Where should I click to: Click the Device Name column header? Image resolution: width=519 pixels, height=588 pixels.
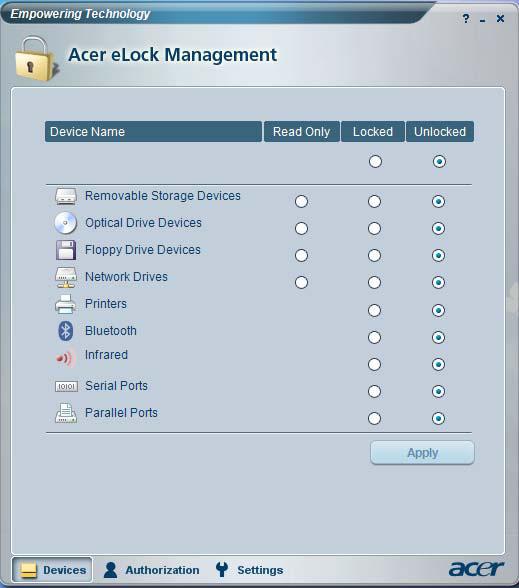[x=153, y=132]
